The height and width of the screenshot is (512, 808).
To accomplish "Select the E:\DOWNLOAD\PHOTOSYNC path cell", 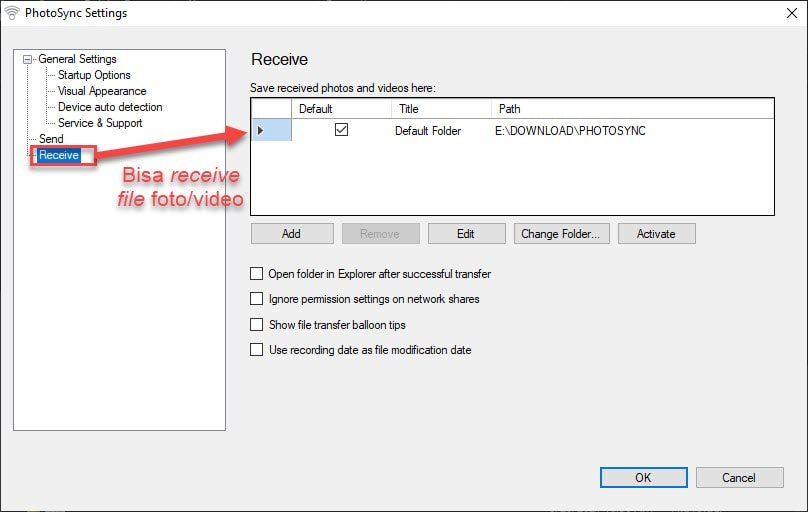I will 632,130.
